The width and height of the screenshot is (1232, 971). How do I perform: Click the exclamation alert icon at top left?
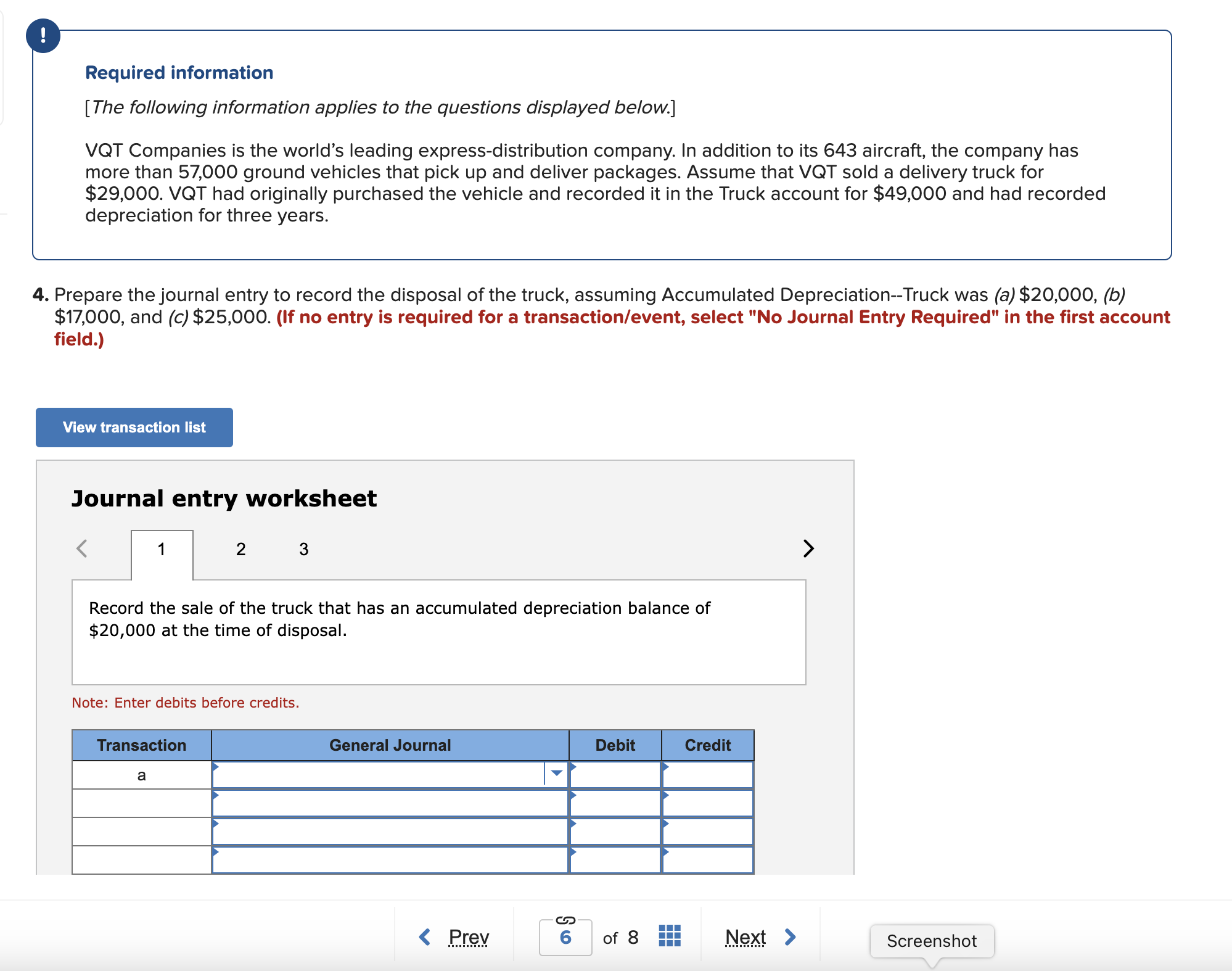[x=43, y=36]
